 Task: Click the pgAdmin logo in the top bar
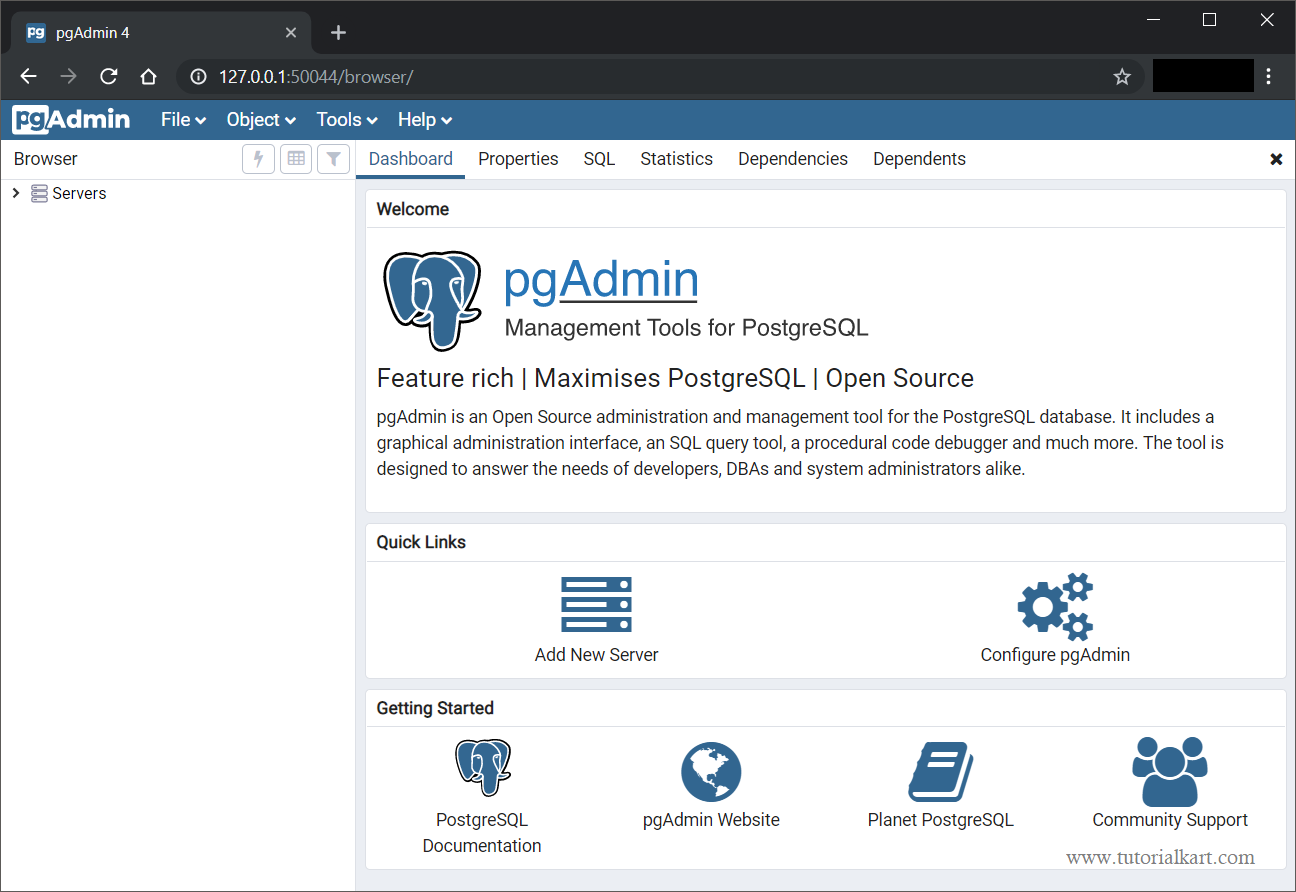click(70, 119)
